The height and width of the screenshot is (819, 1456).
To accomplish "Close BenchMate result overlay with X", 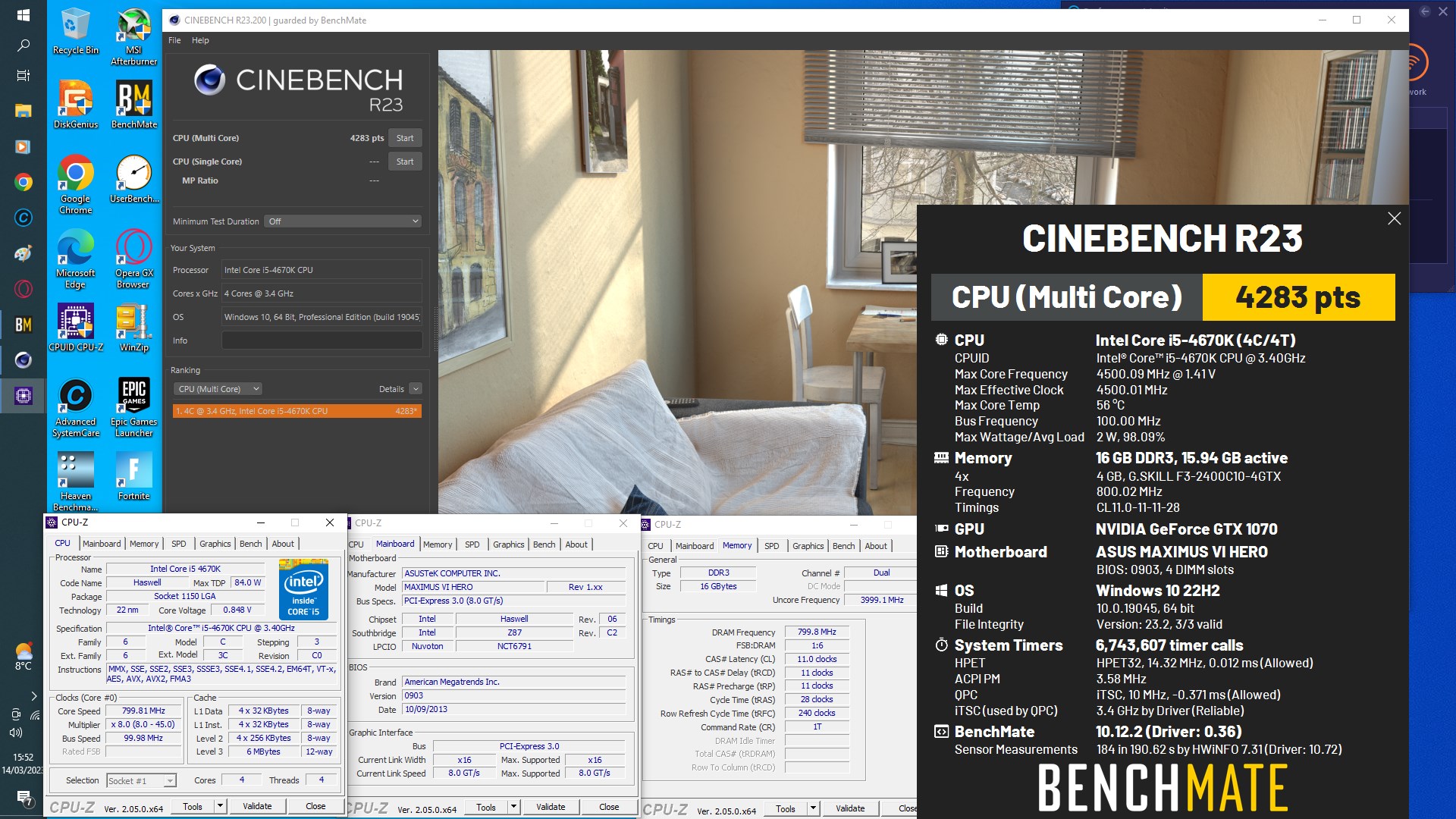I will [x=1394, y=219].
